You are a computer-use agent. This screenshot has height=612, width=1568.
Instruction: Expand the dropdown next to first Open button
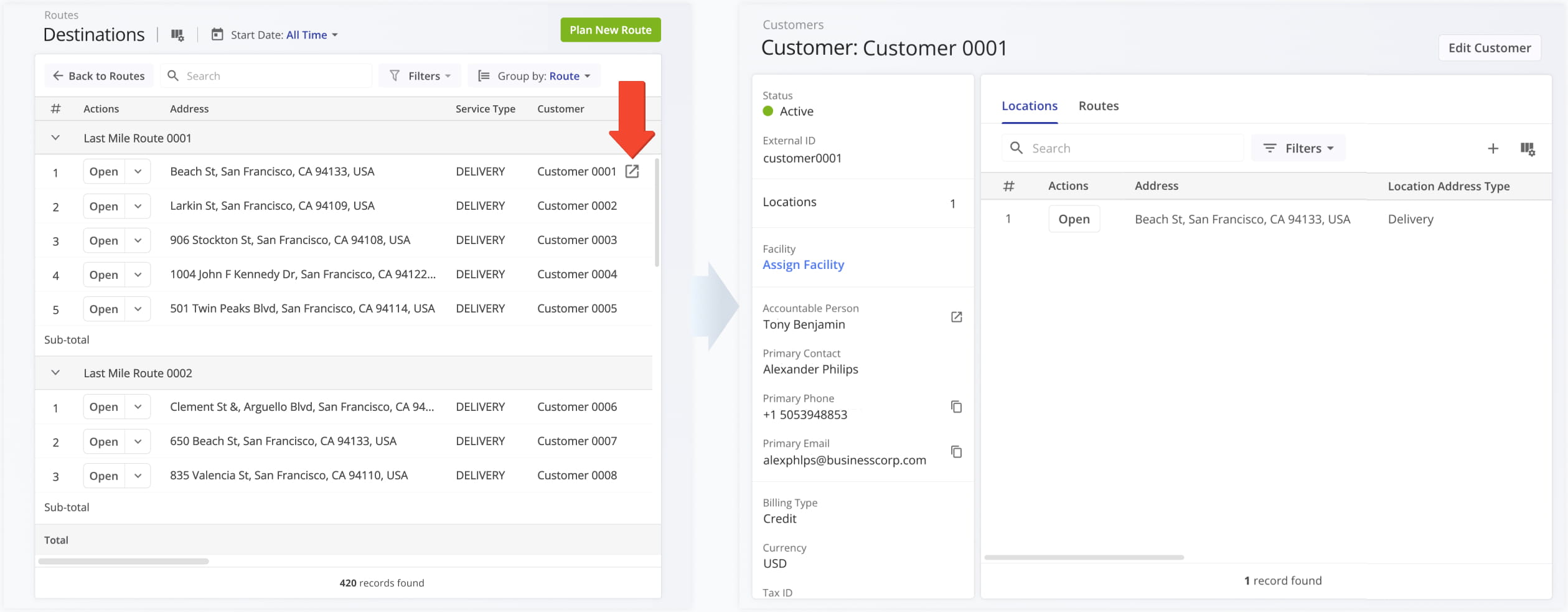138,171
